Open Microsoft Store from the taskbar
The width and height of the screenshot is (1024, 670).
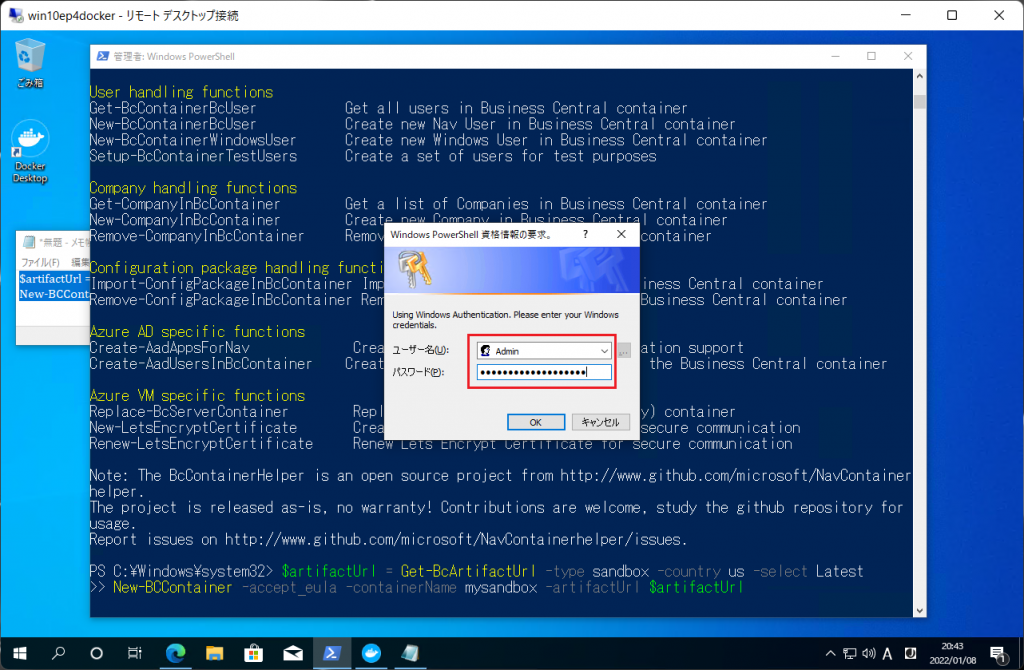[x=253, y=653]
